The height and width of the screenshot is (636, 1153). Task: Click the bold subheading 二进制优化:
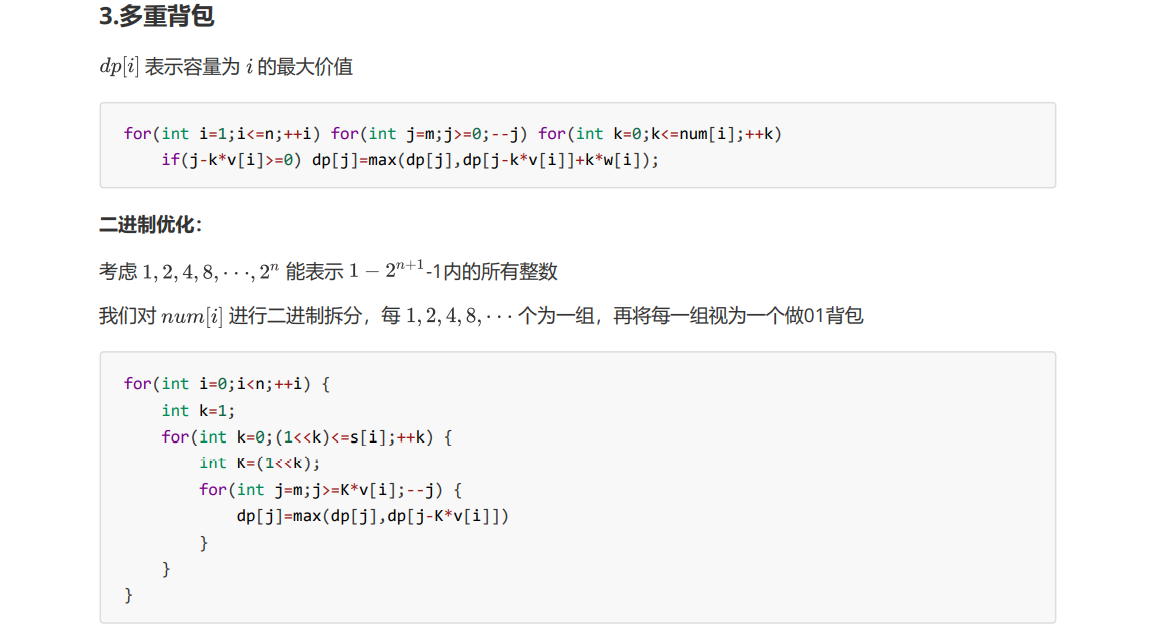point(151,224)
